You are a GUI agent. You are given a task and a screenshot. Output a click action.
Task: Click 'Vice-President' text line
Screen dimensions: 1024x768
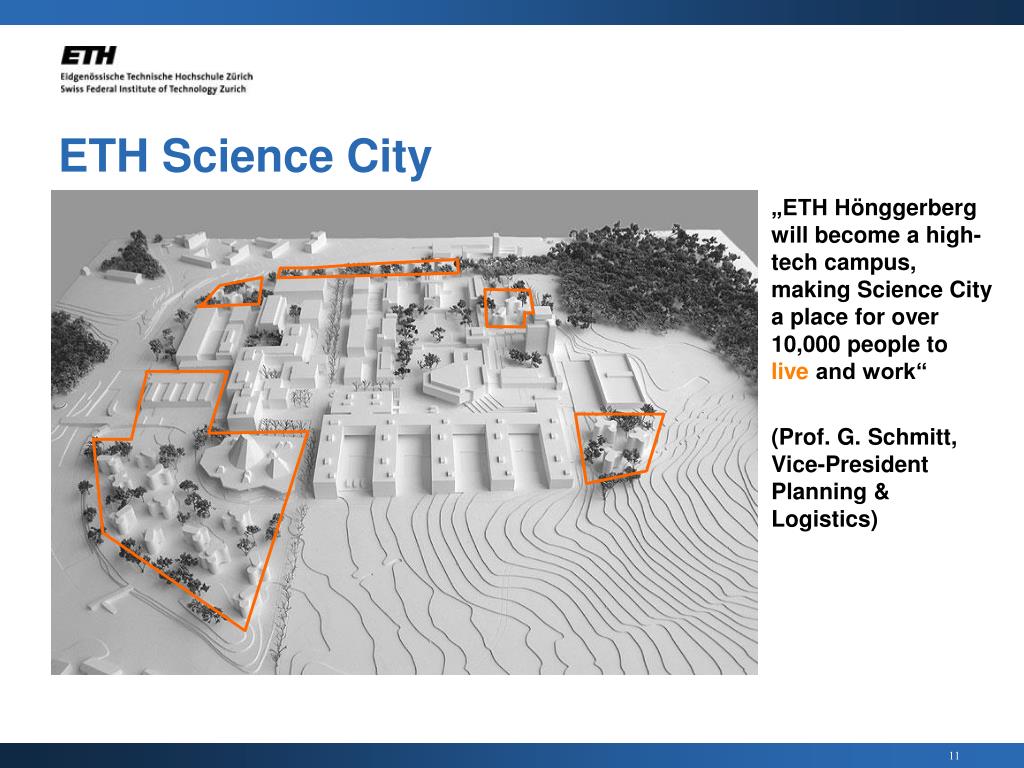[850, 464]
